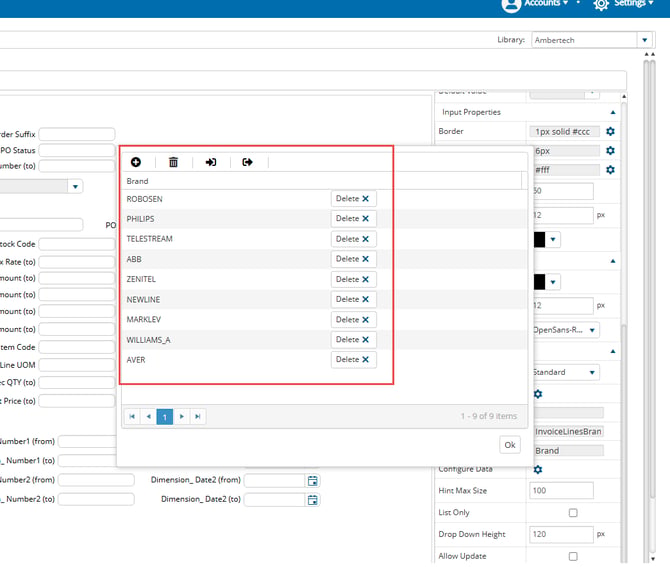Open grey dropdown below PO number field

[x=75, y=187]
